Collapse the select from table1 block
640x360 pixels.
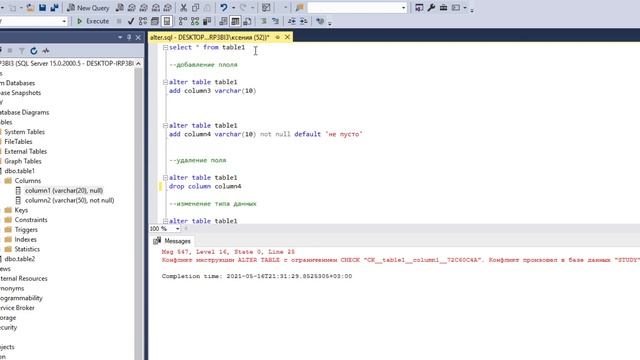click(165, 47)
